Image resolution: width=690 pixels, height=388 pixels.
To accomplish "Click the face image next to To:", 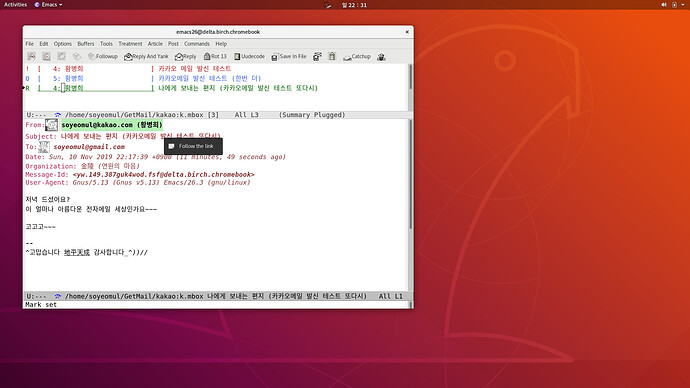I will click(x=44, y=147).
